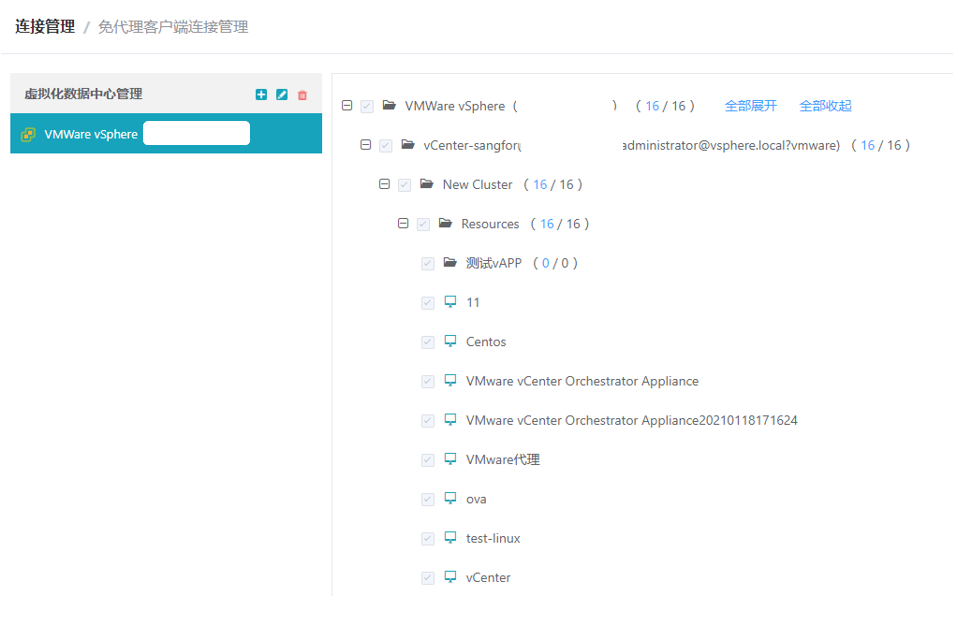953x619 pixels.
Task: Click the 全部展开 link
Action: (750, 106)
